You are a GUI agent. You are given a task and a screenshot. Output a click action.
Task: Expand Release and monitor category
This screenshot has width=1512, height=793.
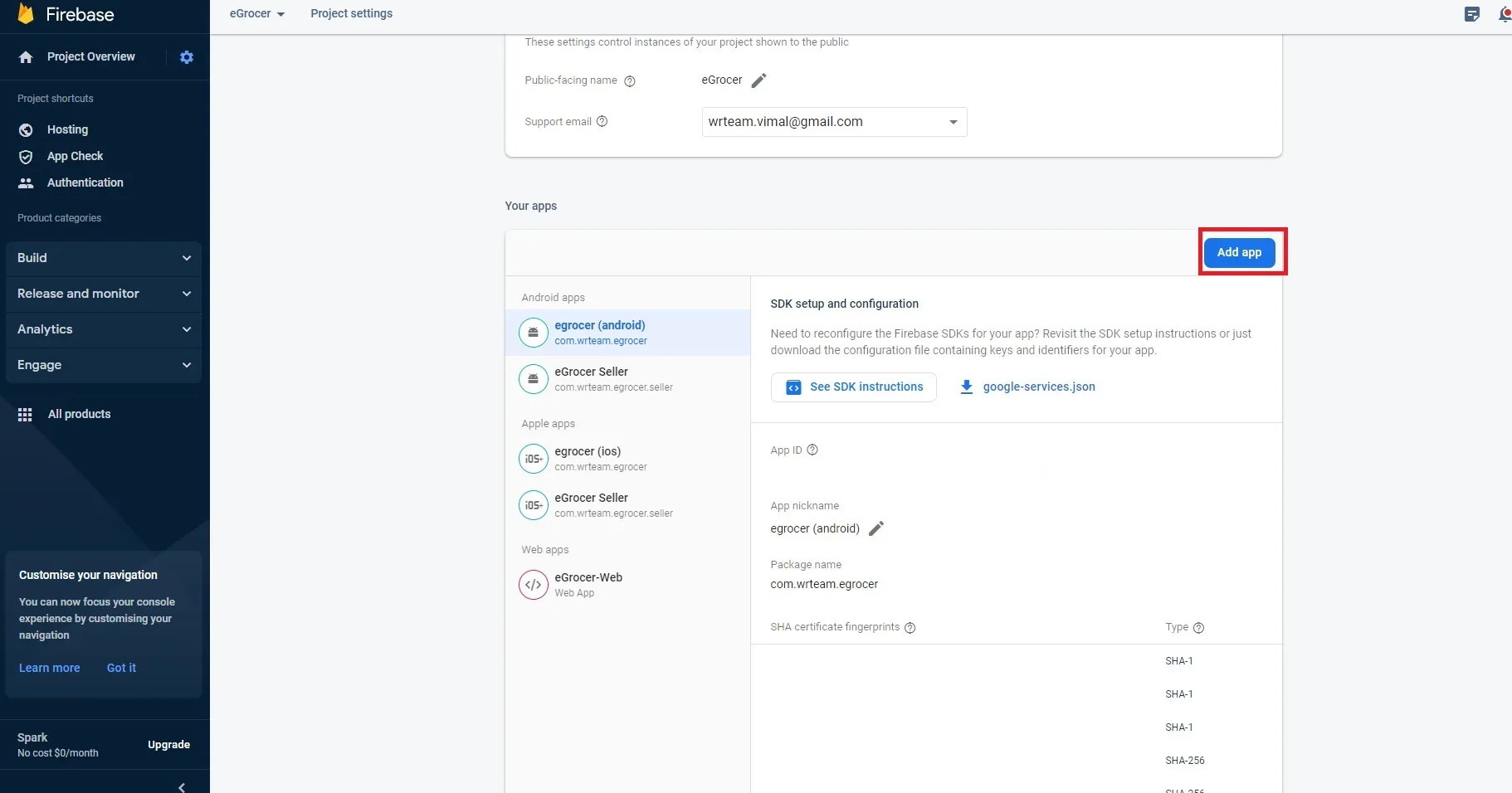click(x=104, y=294)
